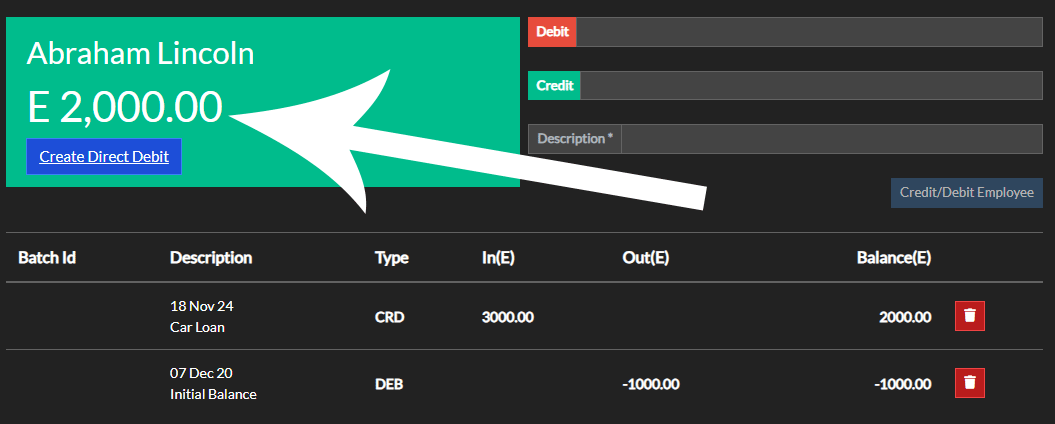Image resolution: width=1055 pixels, height=424 pixels.
Task: Select the Batch Id column header
Action: coord(47,258)
